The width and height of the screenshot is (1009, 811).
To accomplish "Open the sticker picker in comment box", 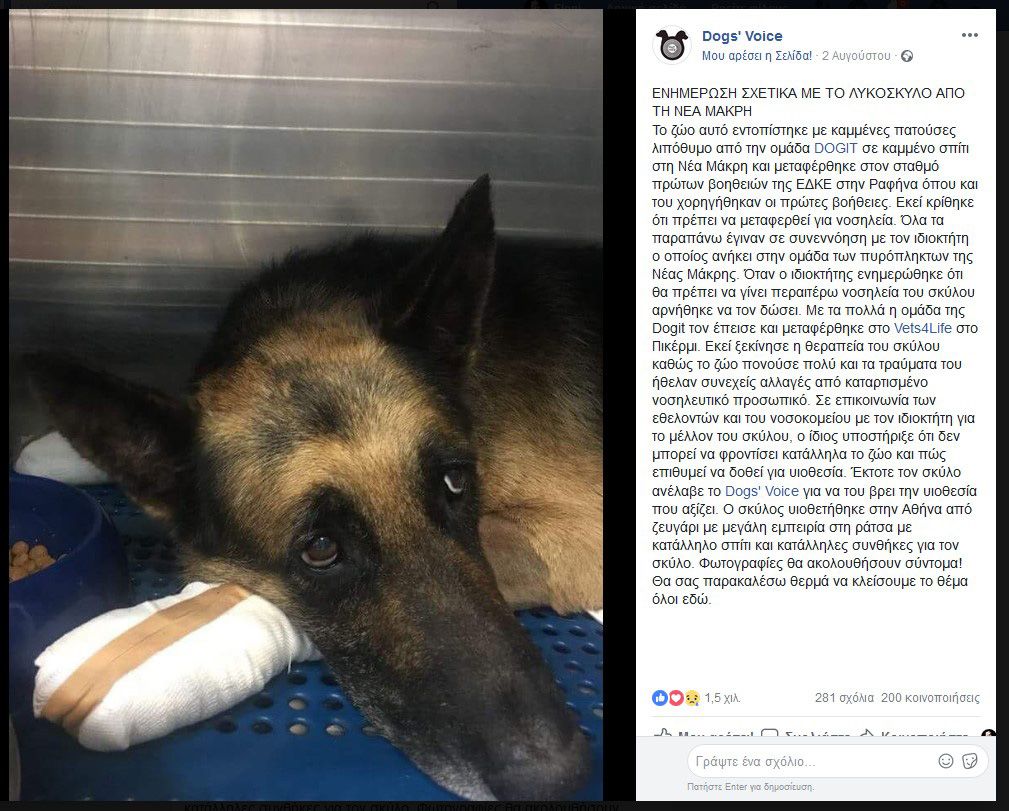I will point(969,761).
